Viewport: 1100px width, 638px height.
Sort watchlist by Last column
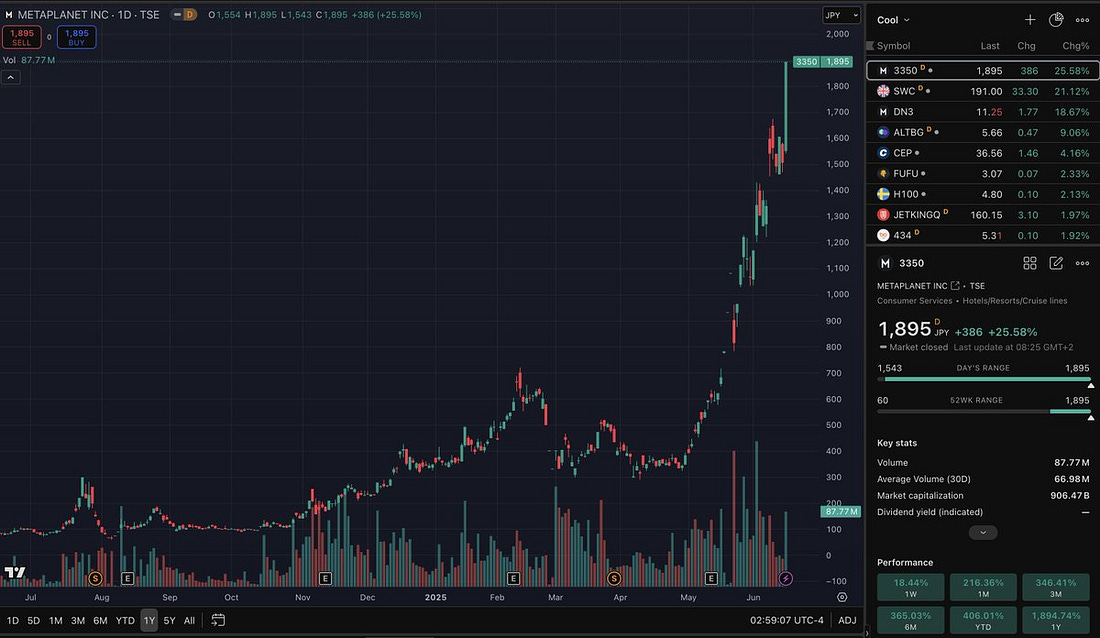tap(990, 46)
